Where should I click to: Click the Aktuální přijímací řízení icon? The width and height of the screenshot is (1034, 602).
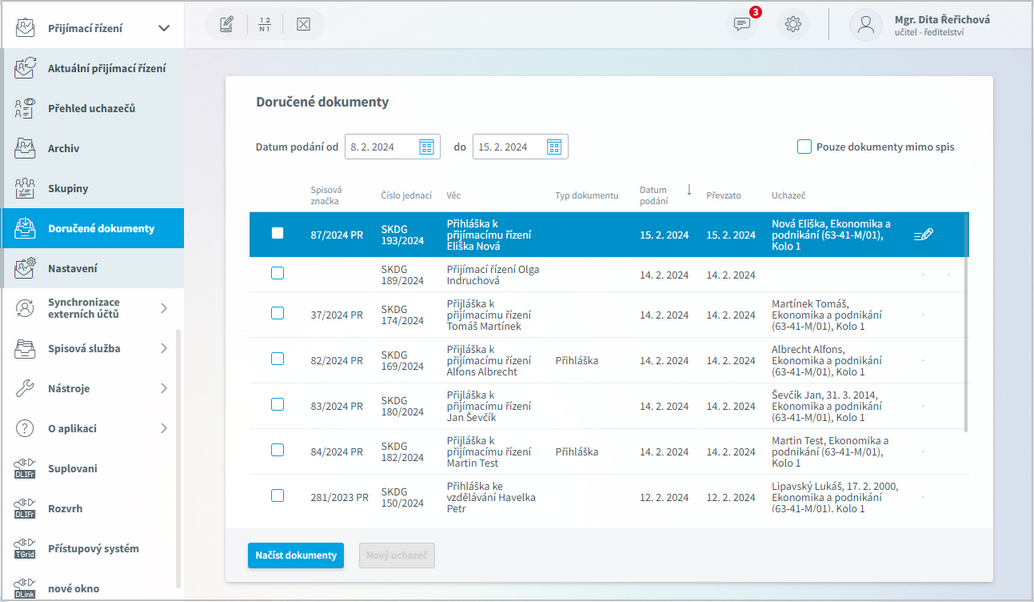[25, 68]
